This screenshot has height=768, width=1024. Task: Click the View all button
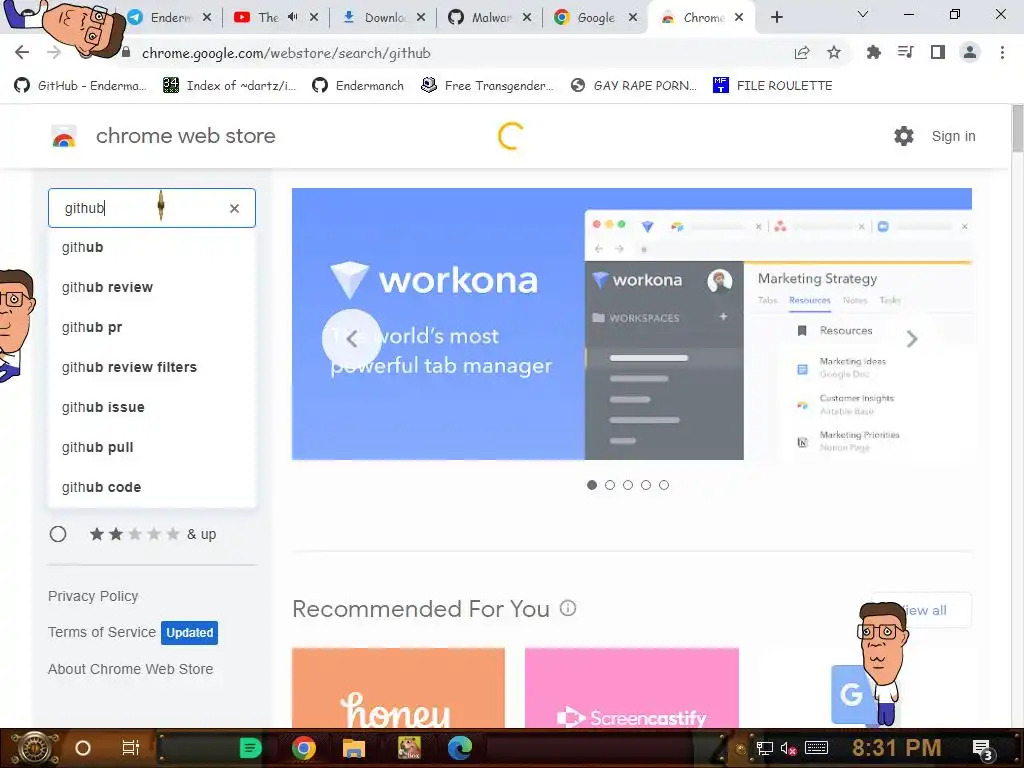921,610
